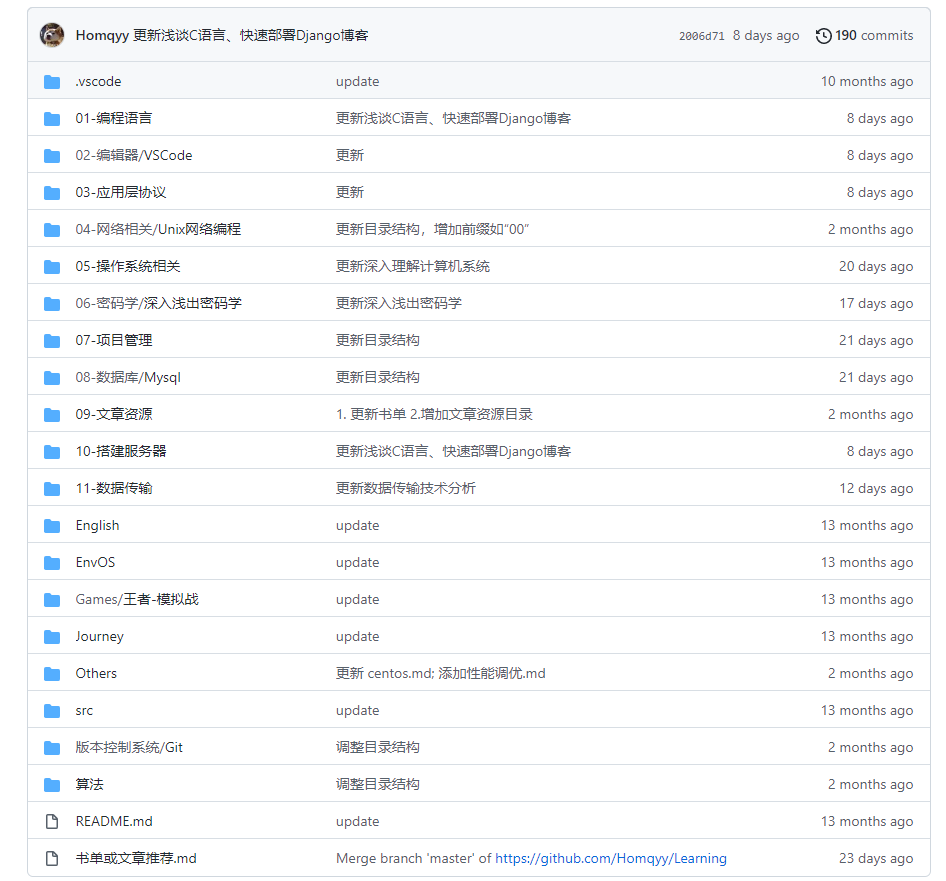Open the 05-操作系统相关 directory
This screenshot has width=946, height=881.
point(127,267)
